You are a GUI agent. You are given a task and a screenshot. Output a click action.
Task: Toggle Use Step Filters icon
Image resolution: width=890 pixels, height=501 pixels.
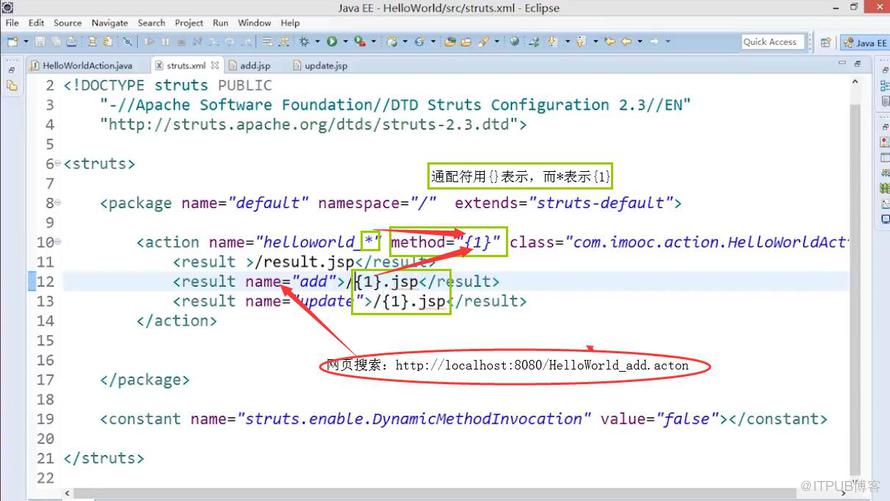point(284,41)
